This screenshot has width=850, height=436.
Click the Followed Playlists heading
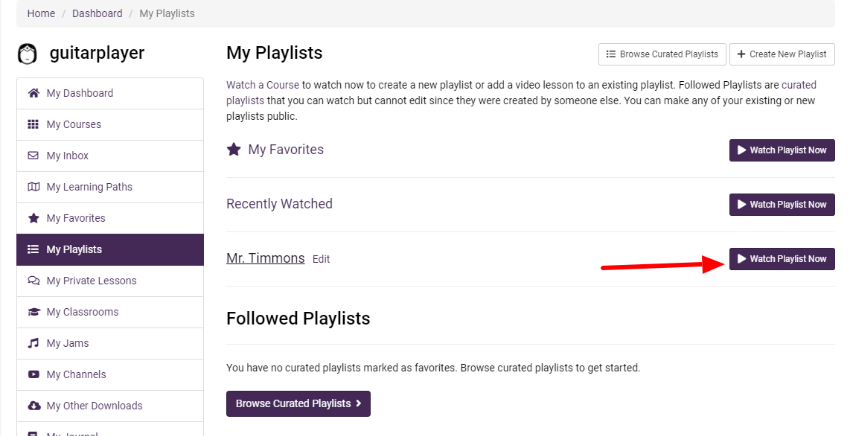point(298,318)
